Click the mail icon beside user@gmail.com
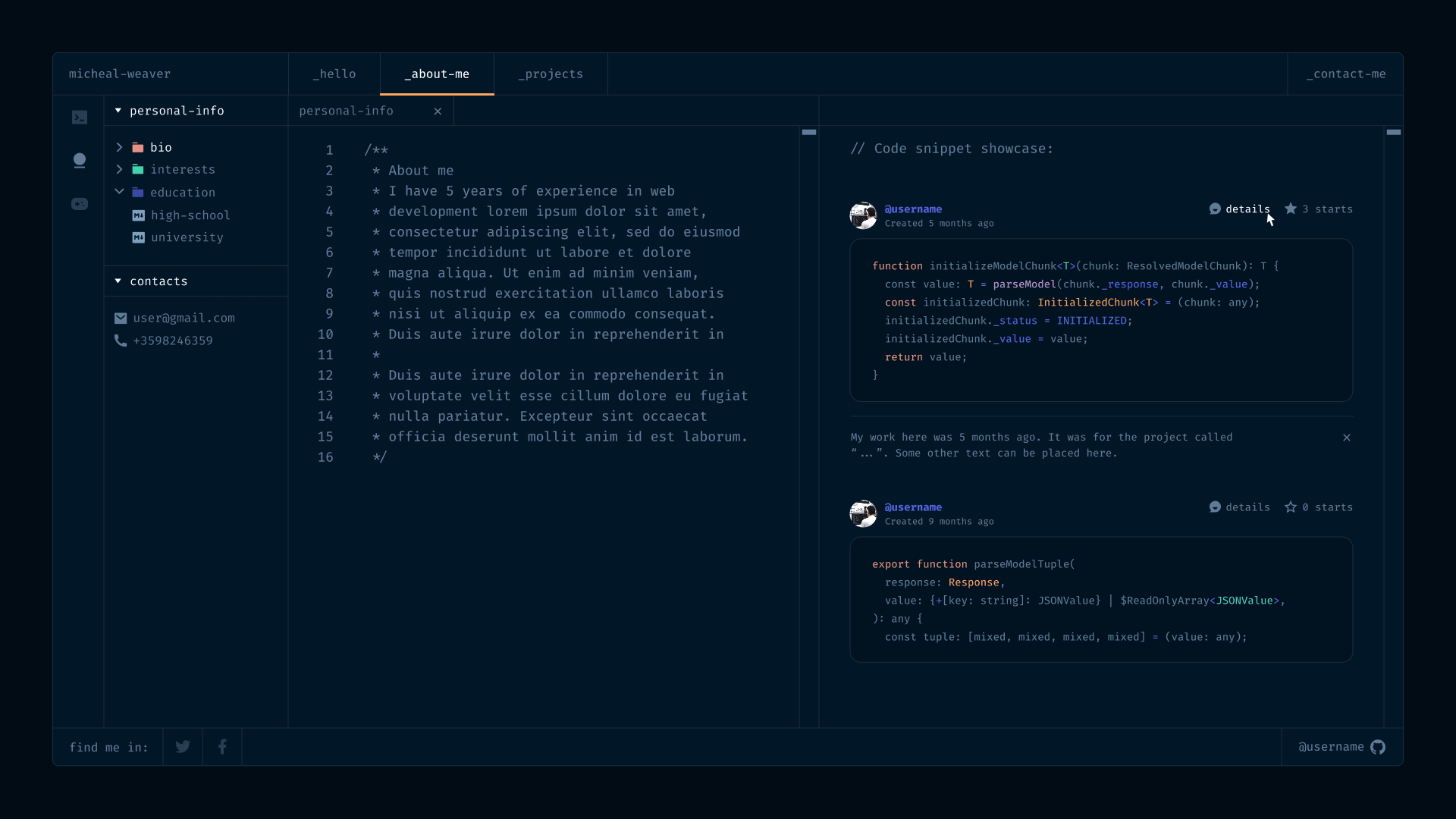This screenshot has height=819, width=1456. pyautogui.click(x=121, y=318)
